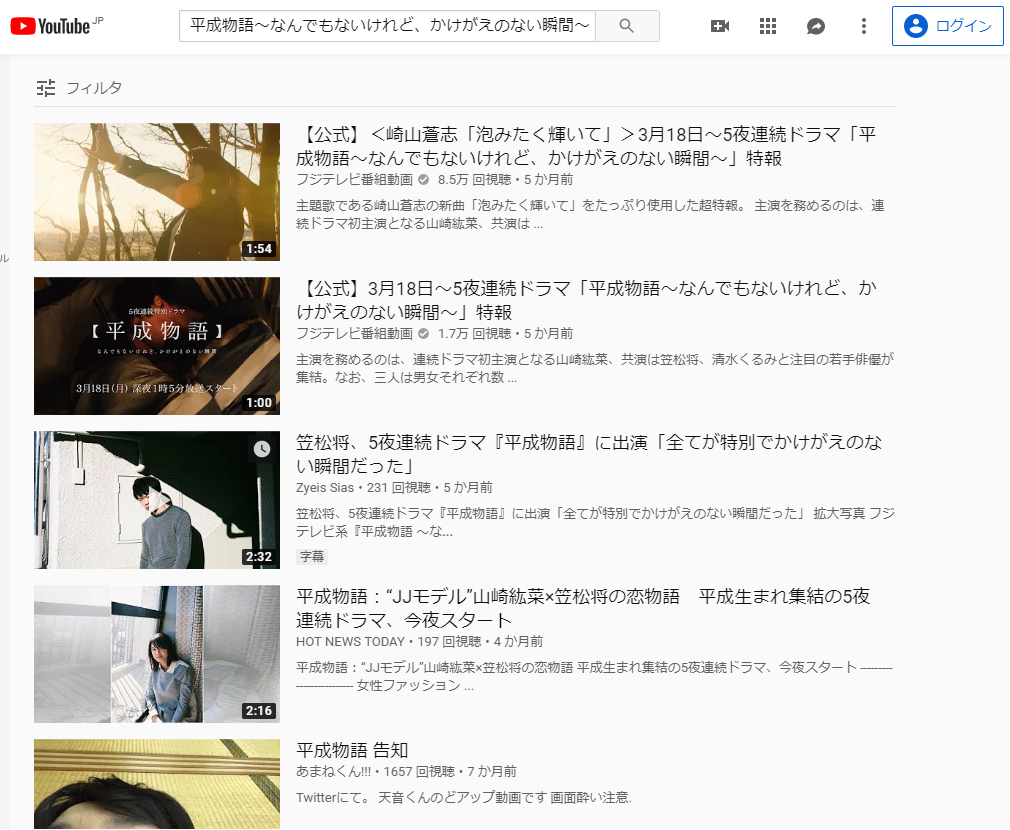The height and width of the screenshot is (830, 1010).
Task: Open the 1:54 崎山蒼志 video thumbnail
Action: tap(157, 192)
